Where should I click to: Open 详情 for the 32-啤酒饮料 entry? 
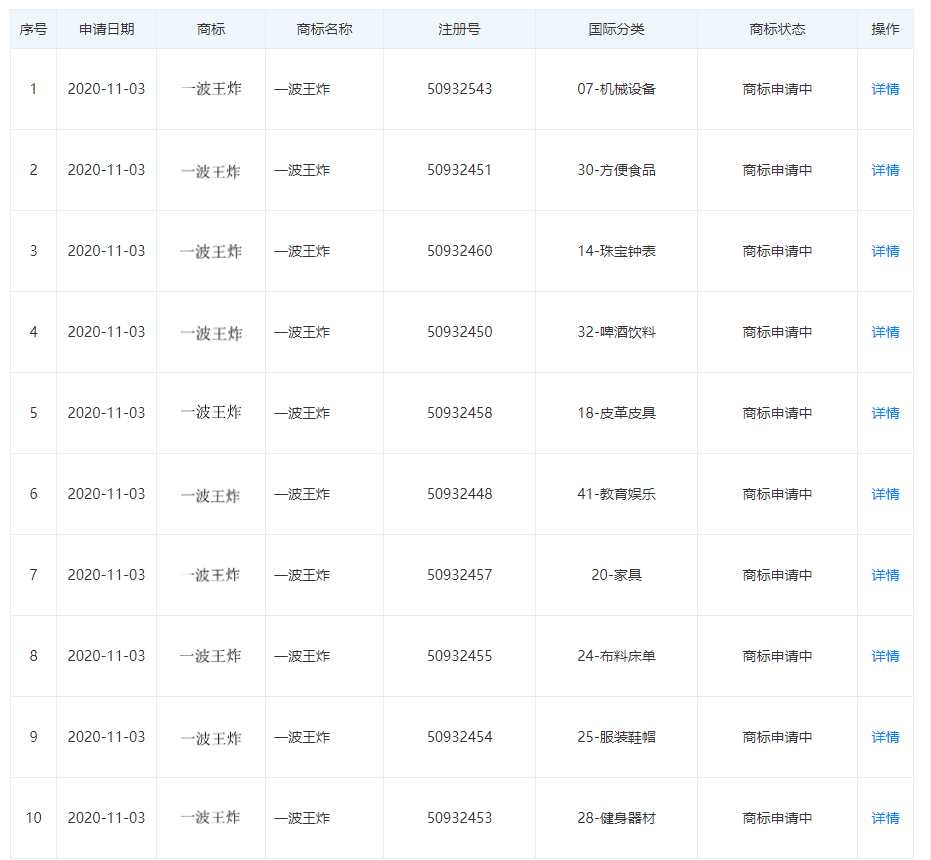tap(885, 332)
